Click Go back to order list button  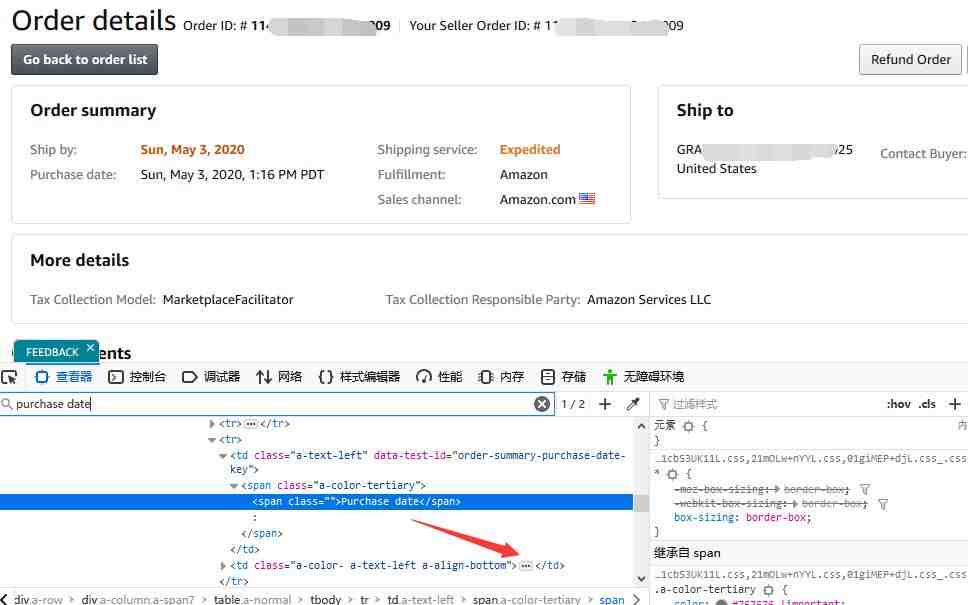pyautogui.click(x=85, y=60)
